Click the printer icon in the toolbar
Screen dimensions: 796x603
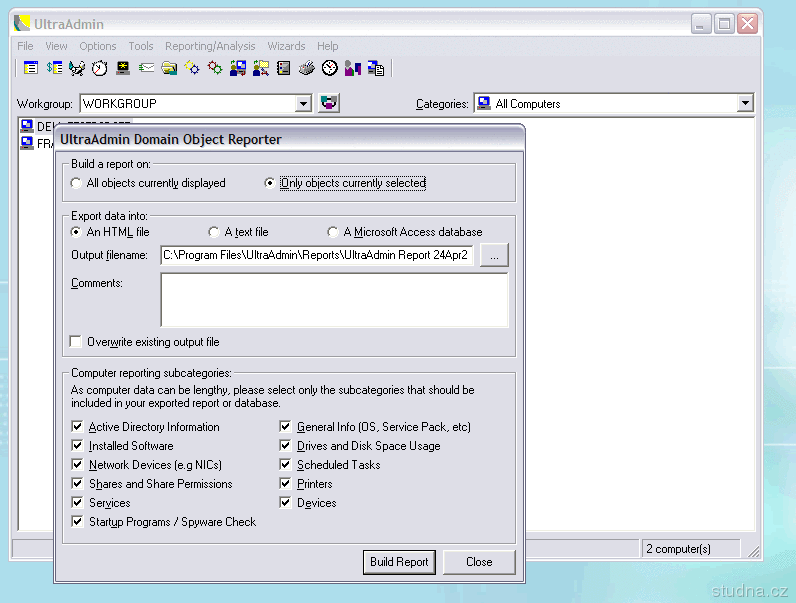coord(307,68)
